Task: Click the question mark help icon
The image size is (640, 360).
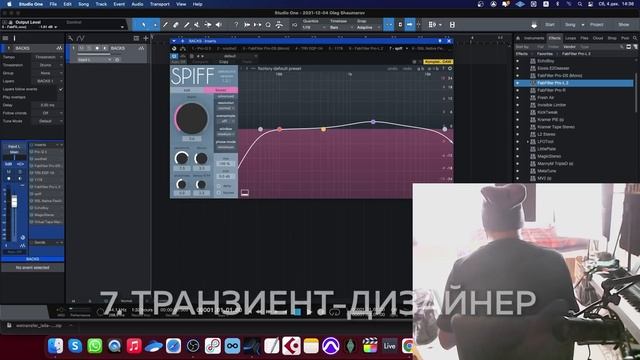Action: (236, 25)
